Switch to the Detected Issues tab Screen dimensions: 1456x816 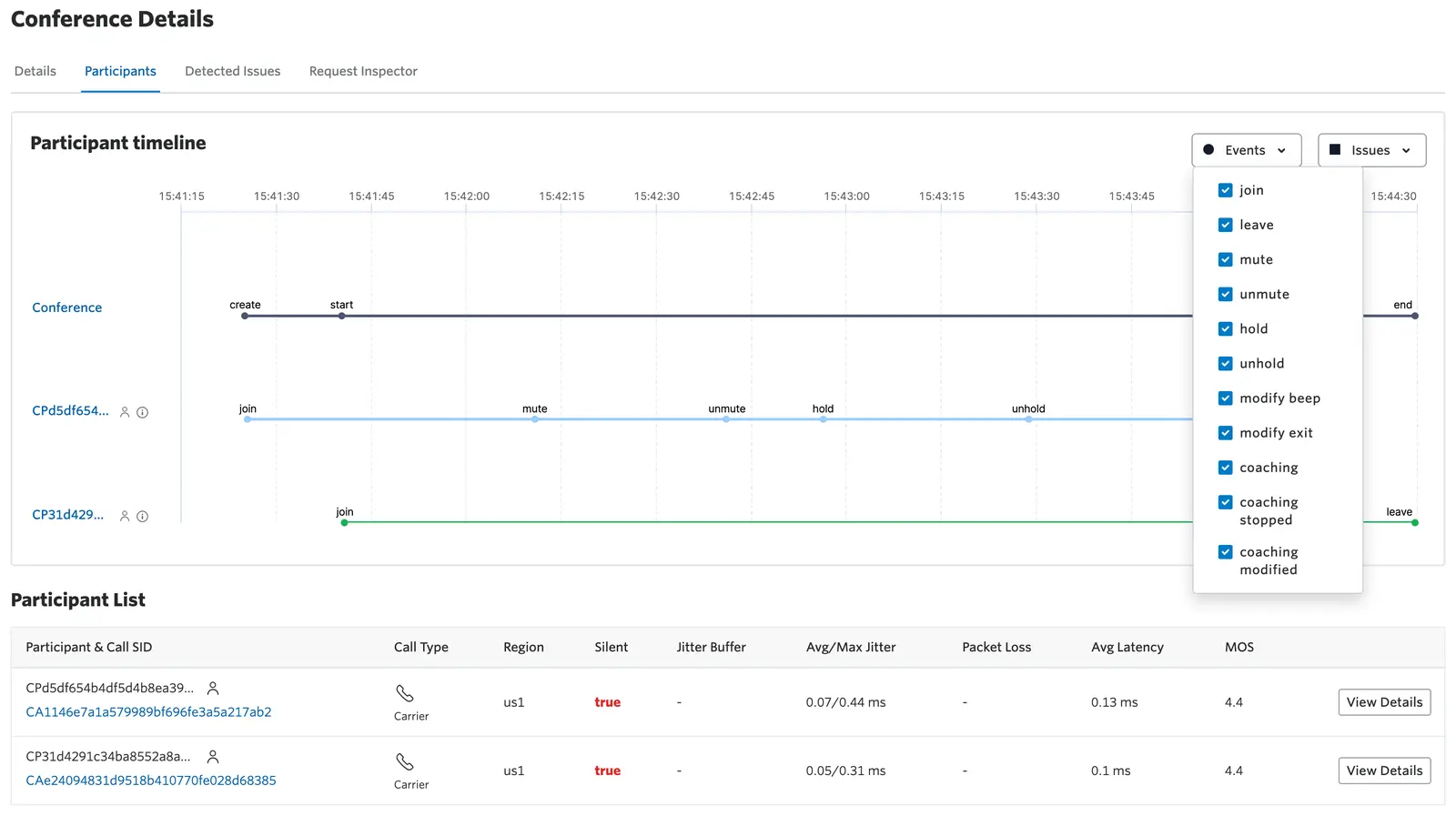(233, 71)
